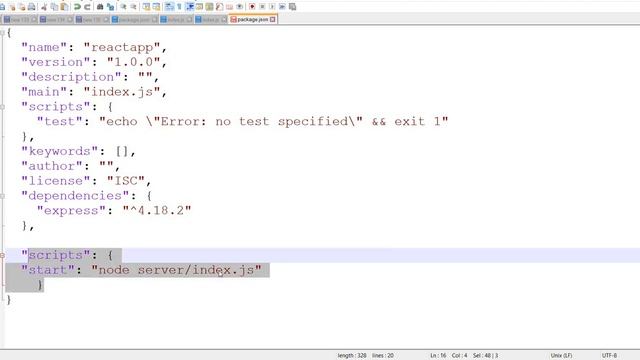Switch to the inactive package.json tab
This screenshot has width=640, height=360.
135,20
